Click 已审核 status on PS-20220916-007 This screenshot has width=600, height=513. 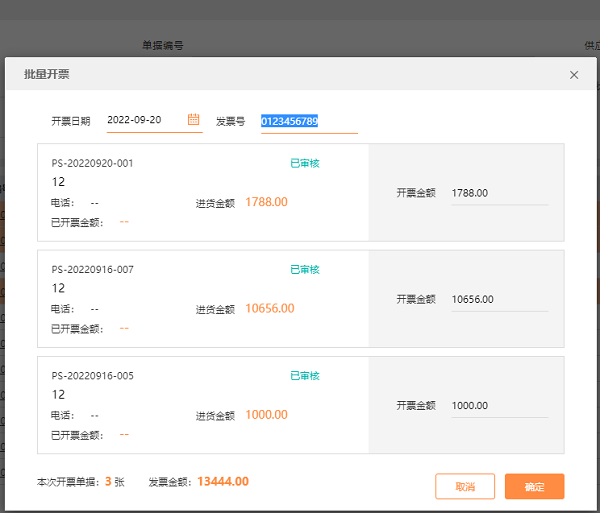point(304,270)
